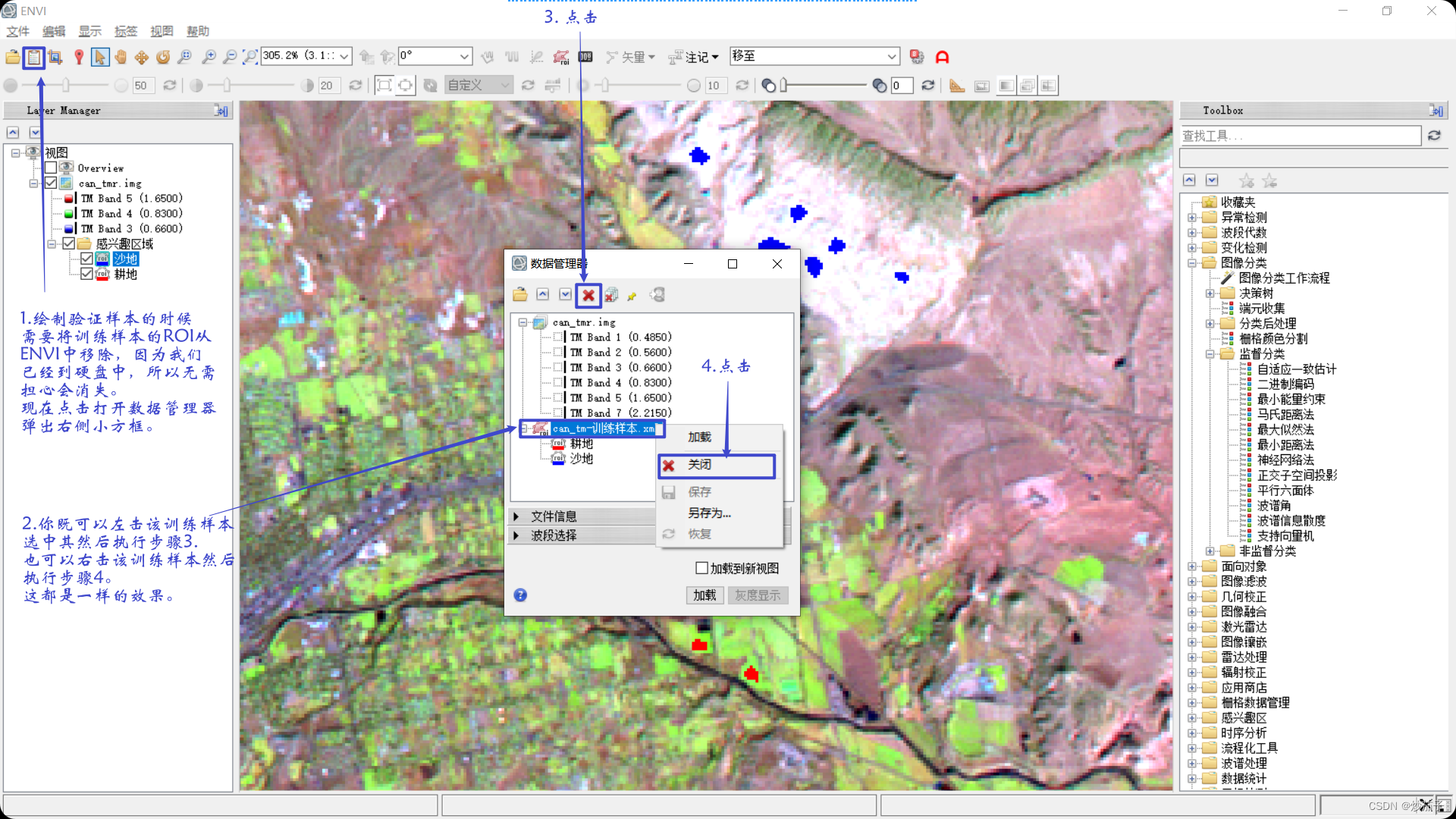Toggle the Overview checkbox
The image size is (1456, 819).
tap(51, 168)
